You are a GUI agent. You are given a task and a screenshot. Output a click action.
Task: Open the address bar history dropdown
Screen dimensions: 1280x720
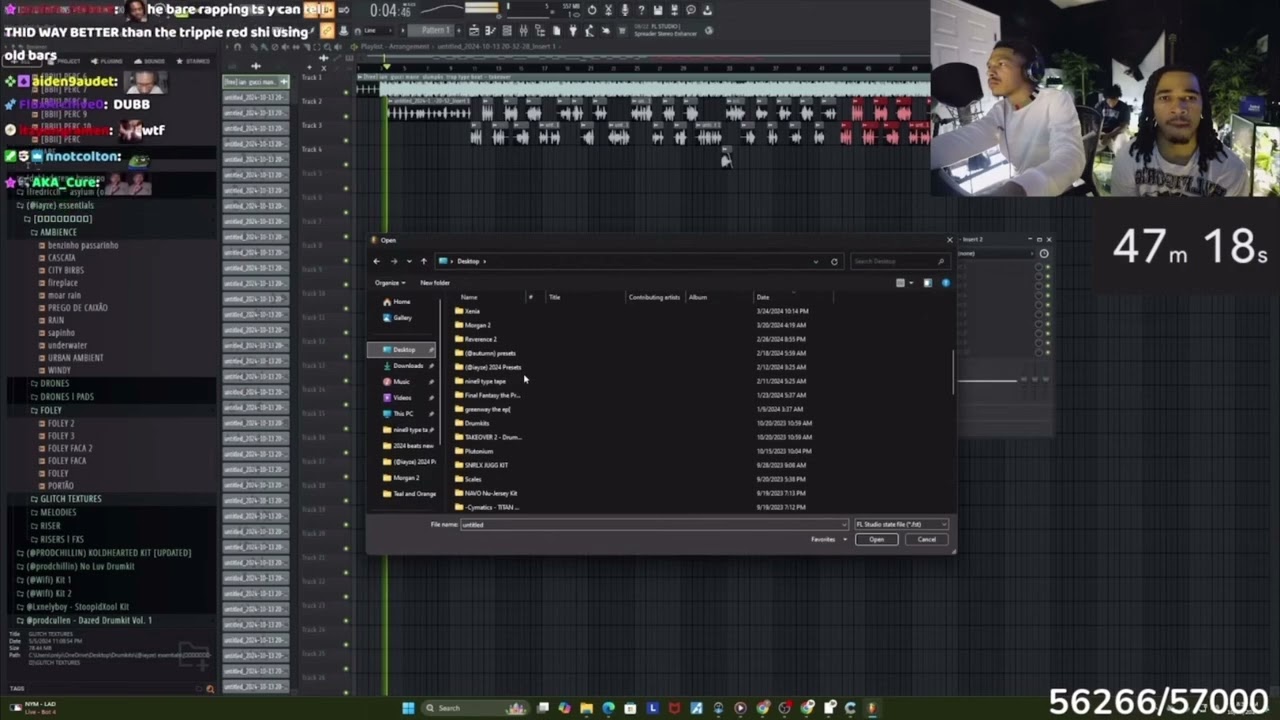point(816,261)
